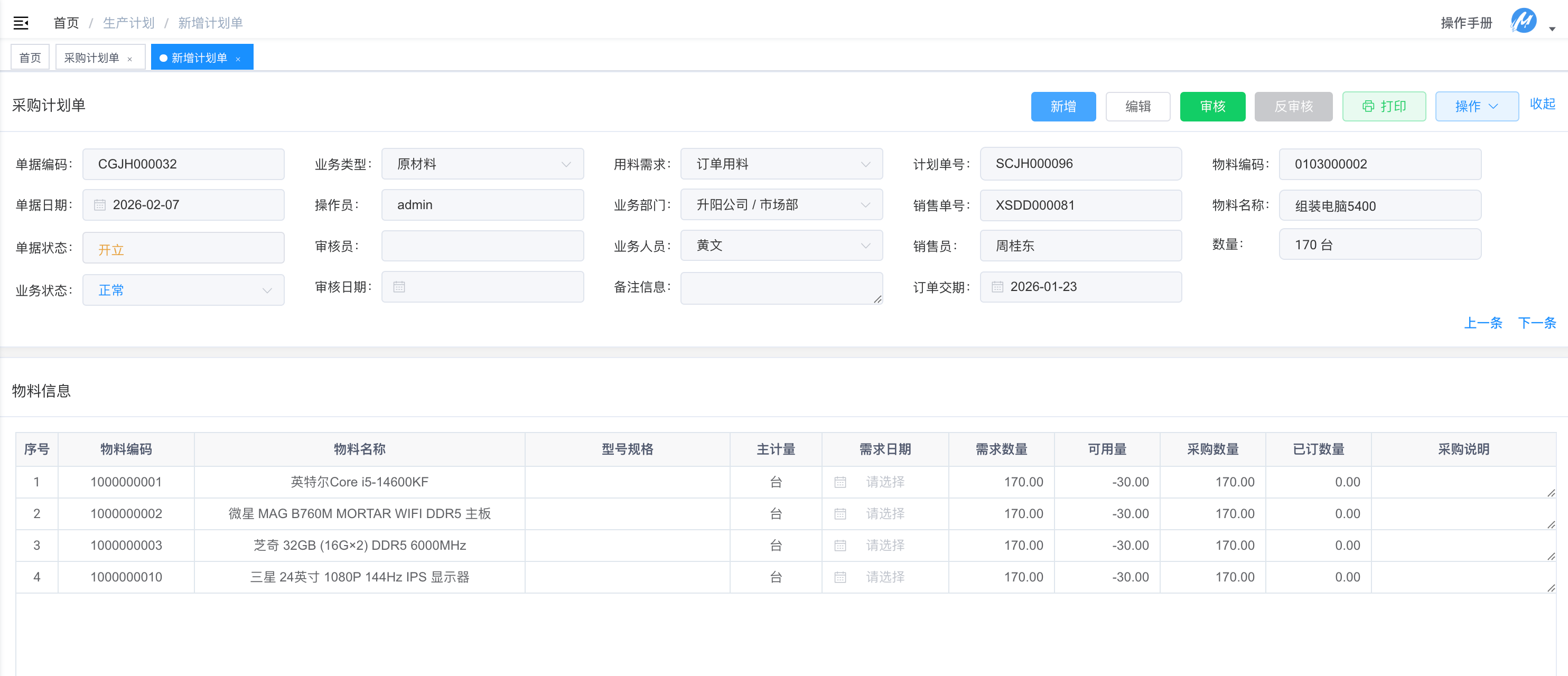Open row 1 需求日期 date picker
The image size is (1568, 676).
(884, 482)
